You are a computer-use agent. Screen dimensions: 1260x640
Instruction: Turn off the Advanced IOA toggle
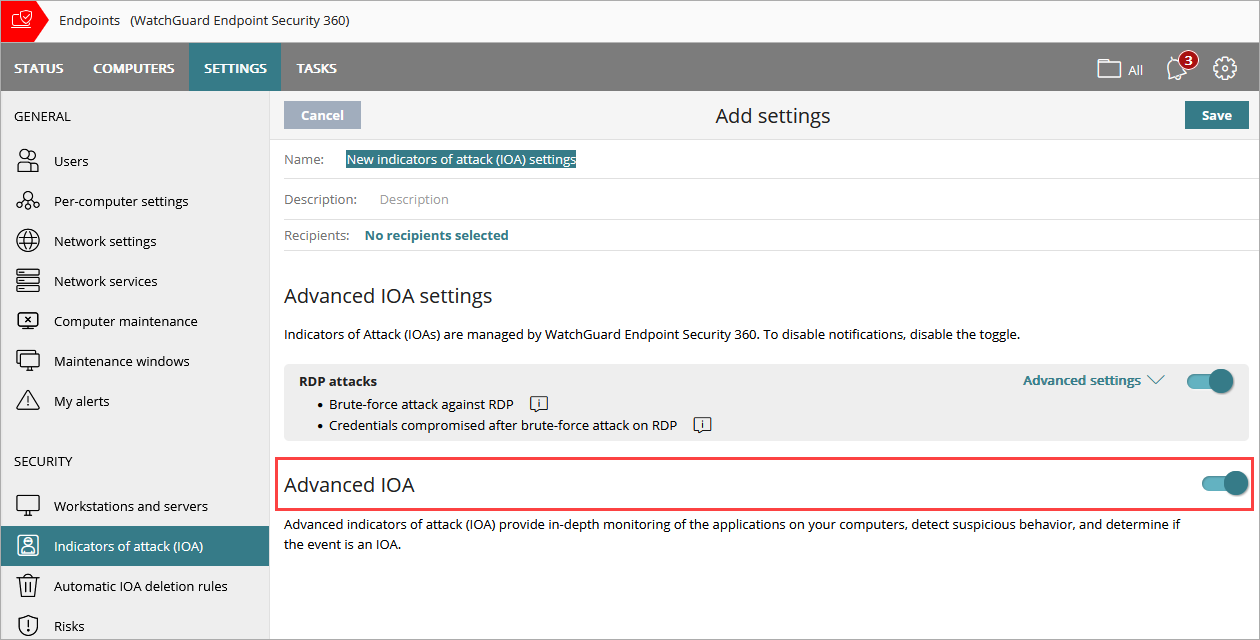tap(1224, 482)
